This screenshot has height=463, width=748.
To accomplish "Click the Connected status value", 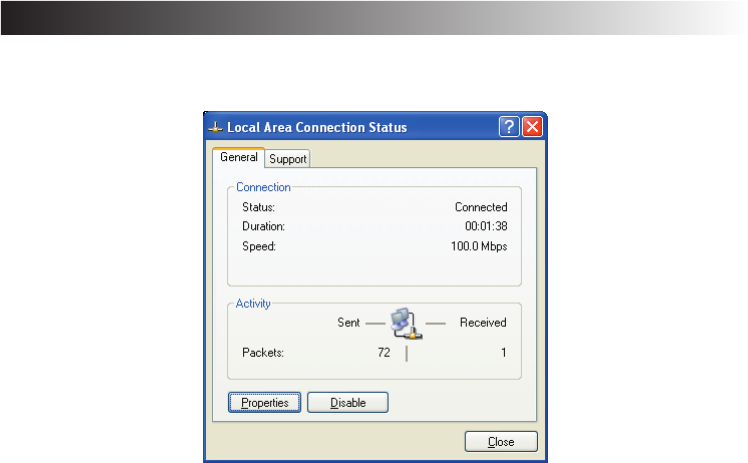I will [x=481, y=207].
